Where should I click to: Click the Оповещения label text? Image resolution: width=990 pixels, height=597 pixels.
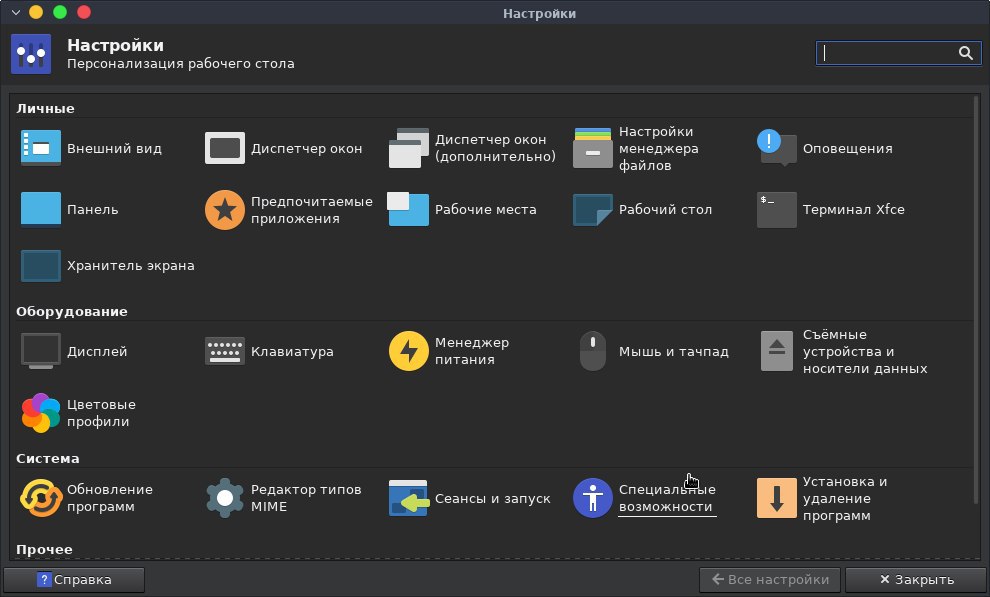tap(847, 148)
